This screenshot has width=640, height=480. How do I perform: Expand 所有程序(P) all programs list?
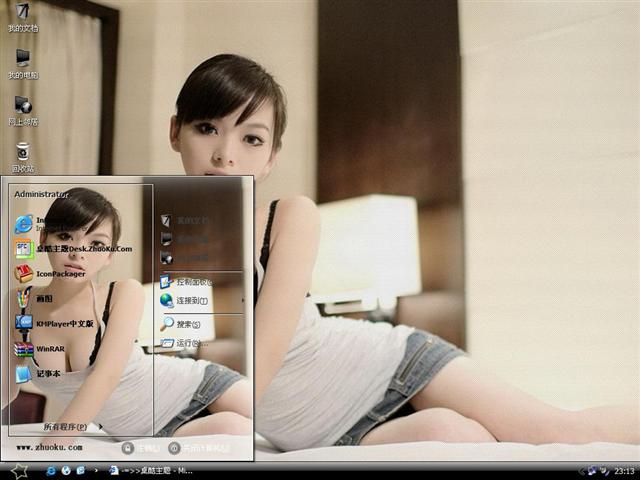coord(73,427)
